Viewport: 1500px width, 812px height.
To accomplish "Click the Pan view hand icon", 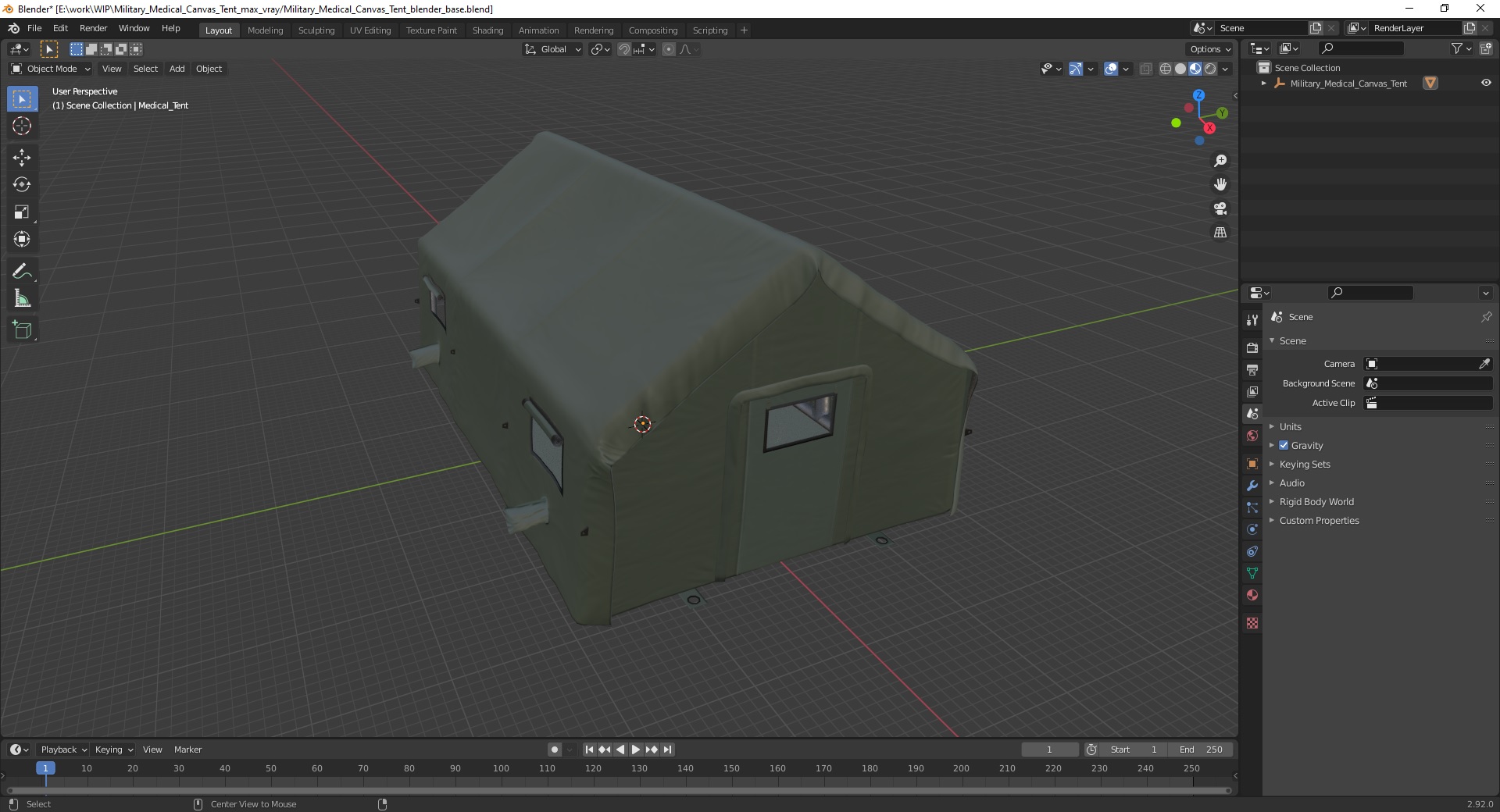I will tap(1220, 185).
